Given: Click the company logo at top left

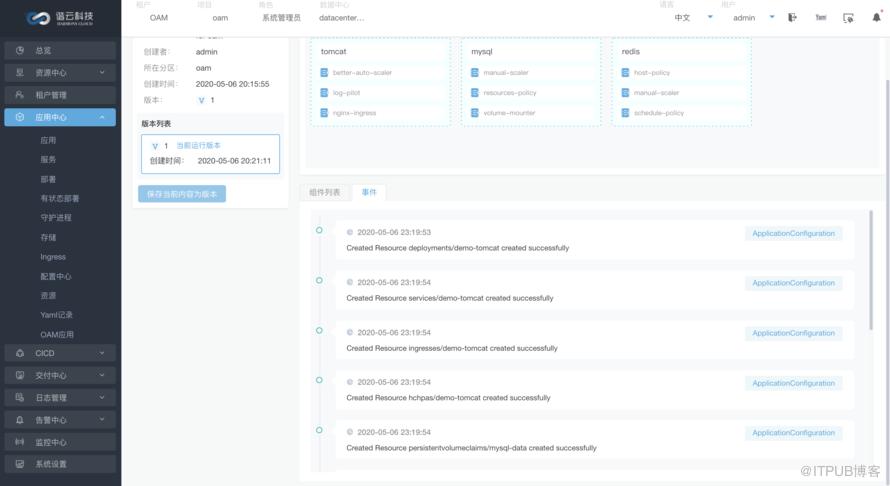Looking at the screenshot, I should (60, 18).
